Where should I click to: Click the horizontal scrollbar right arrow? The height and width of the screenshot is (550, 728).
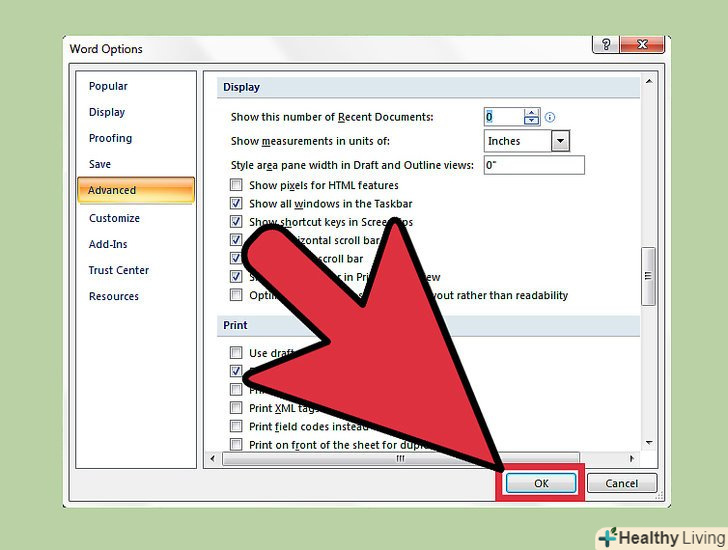(x=631, y=459)
